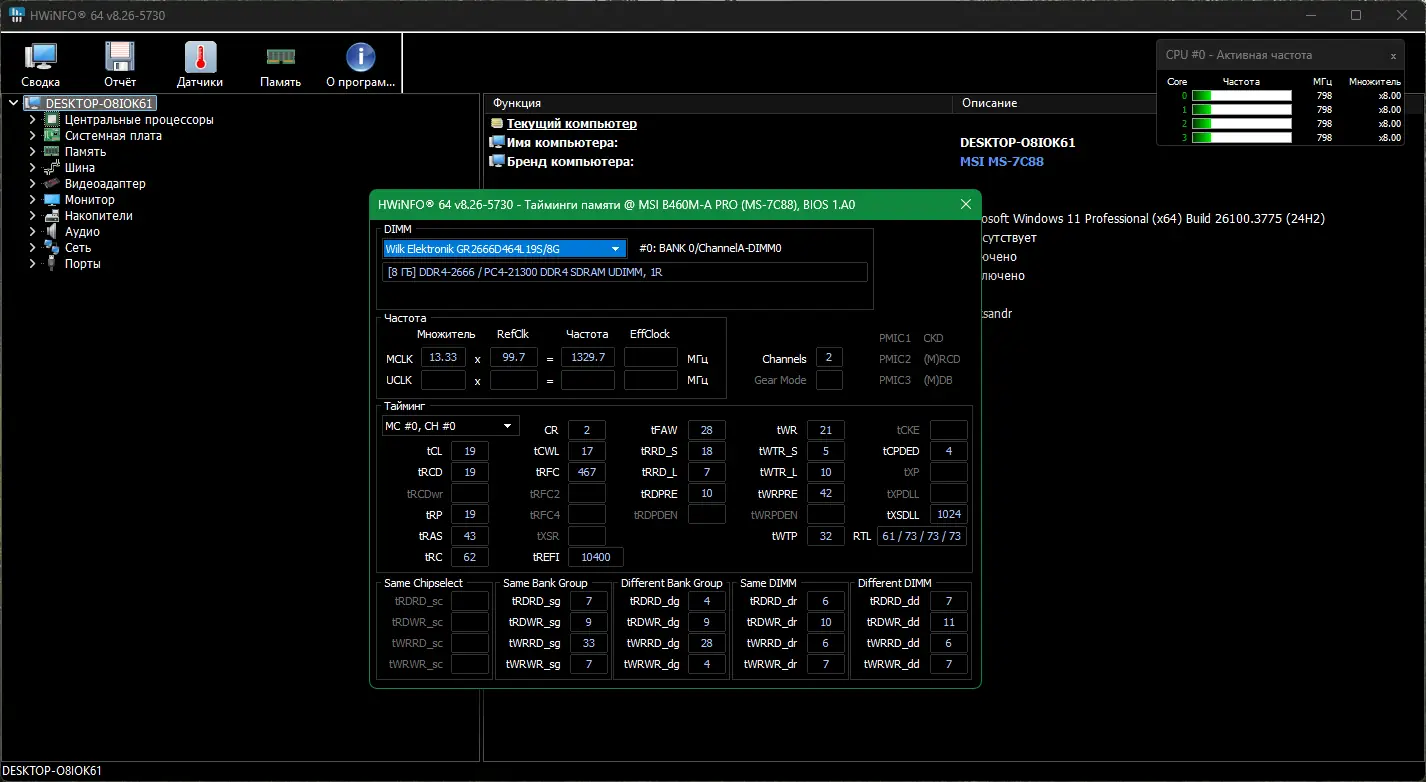Click the Аудио speaker icon in tree

pyautogui.click(x=52, y=232)
